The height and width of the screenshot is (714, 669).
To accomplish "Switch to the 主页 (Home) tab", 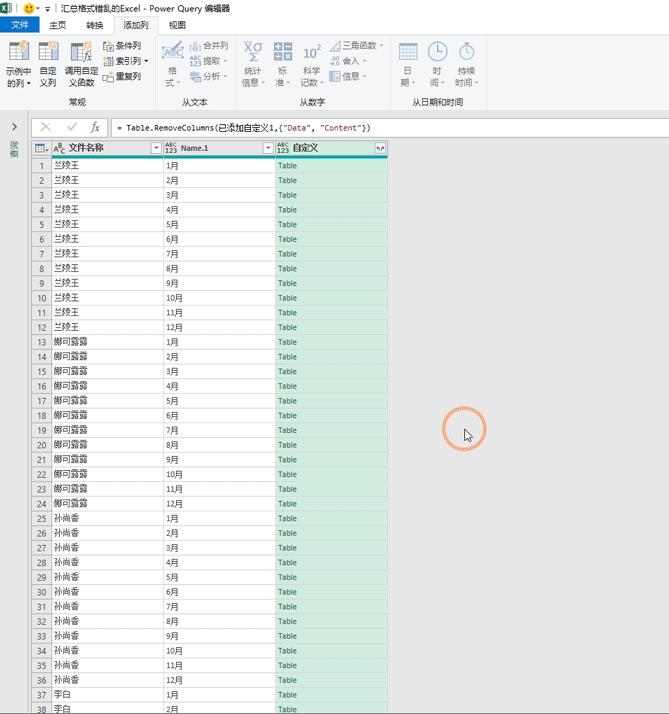I will 57,25.
